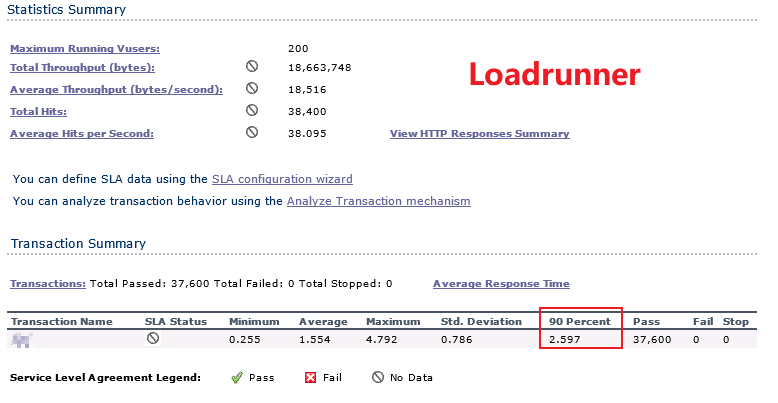Select the Maximum column header
Viewport: 778px width, 403px height.
coord(393,322)
